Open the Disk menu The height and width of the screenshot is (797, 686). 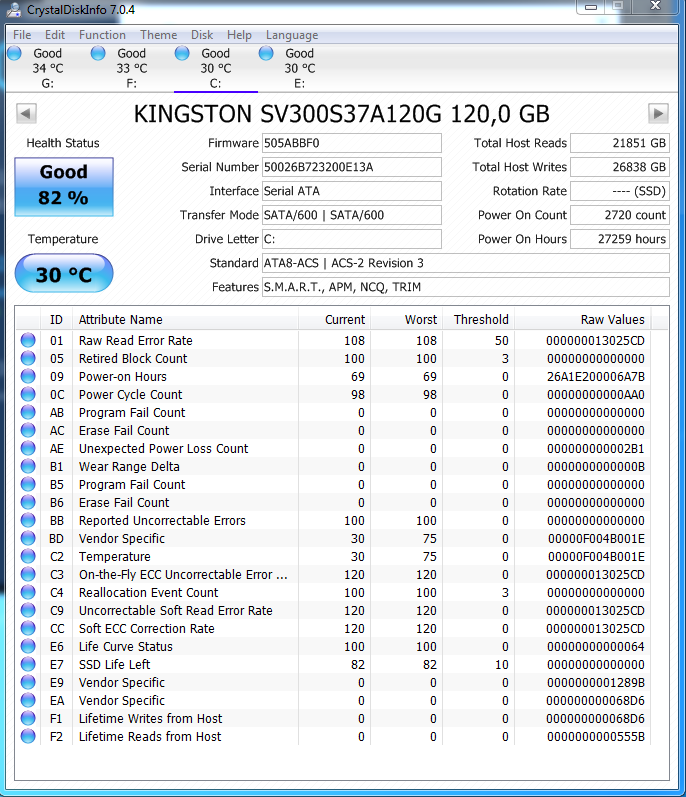pyautogui.click(x=202, y=35)
